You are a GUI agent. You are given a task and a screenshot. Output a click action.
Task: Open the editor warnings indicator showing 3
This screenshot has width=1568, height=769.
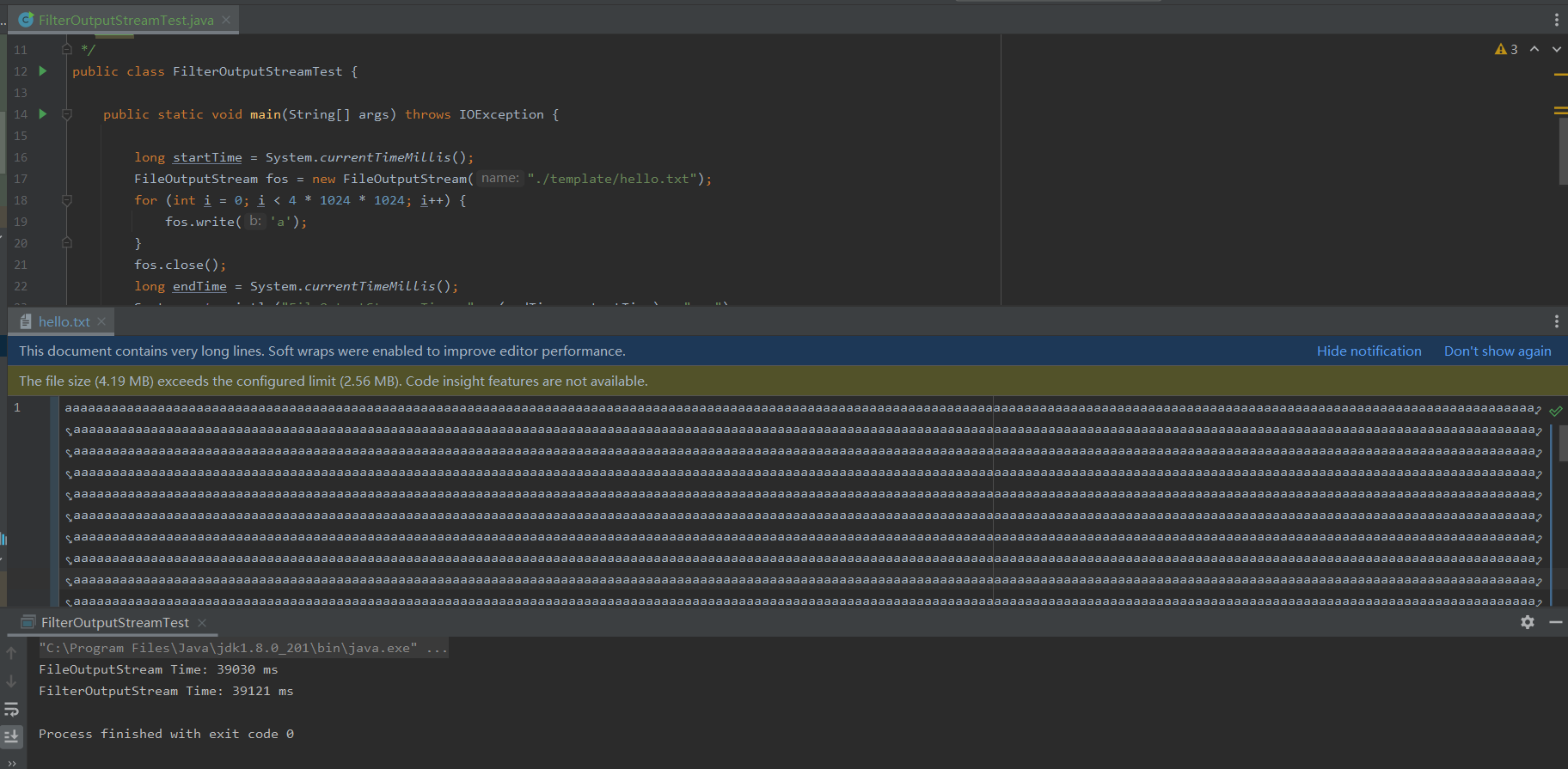[1506, 50]
